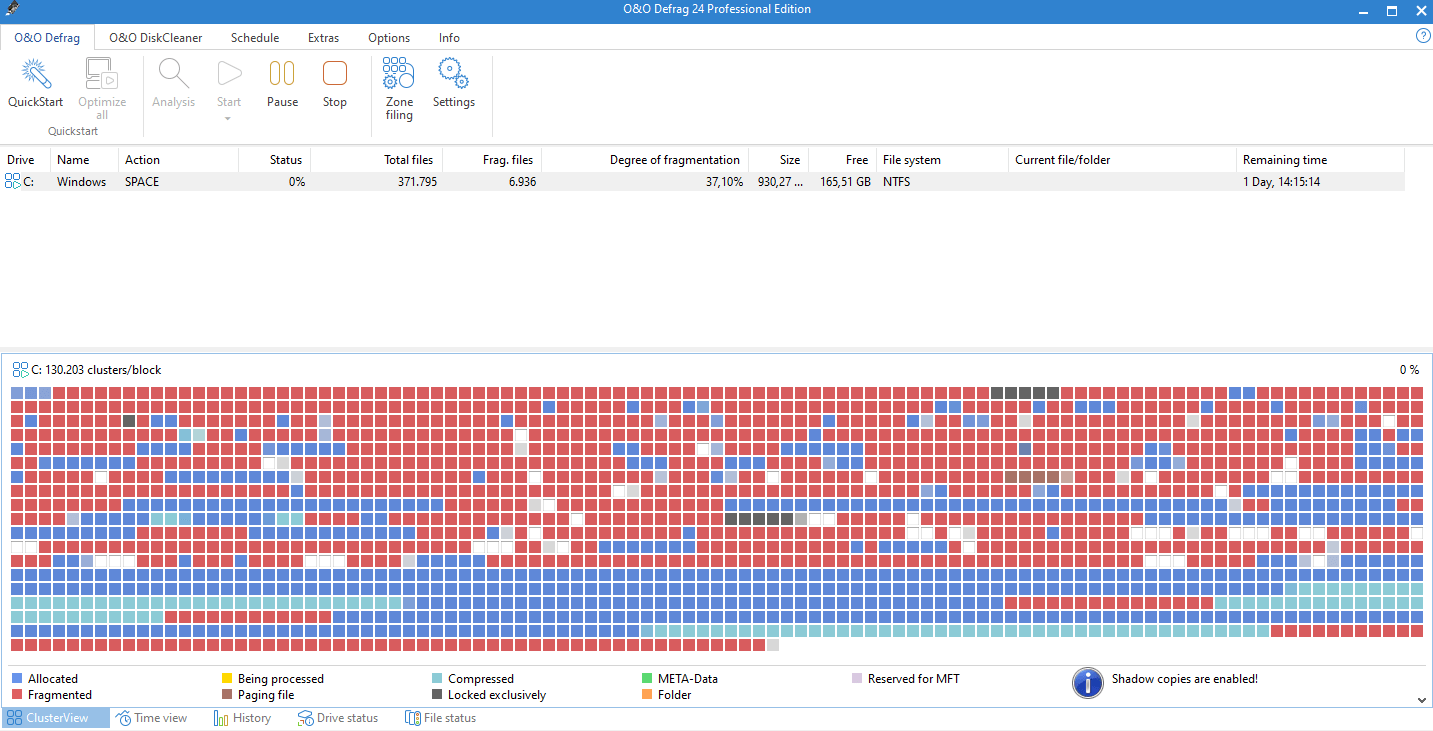The height and width of the screenshot is (731, 1433).
Task: Sort by File system column header
Action: tap(942, 160)
